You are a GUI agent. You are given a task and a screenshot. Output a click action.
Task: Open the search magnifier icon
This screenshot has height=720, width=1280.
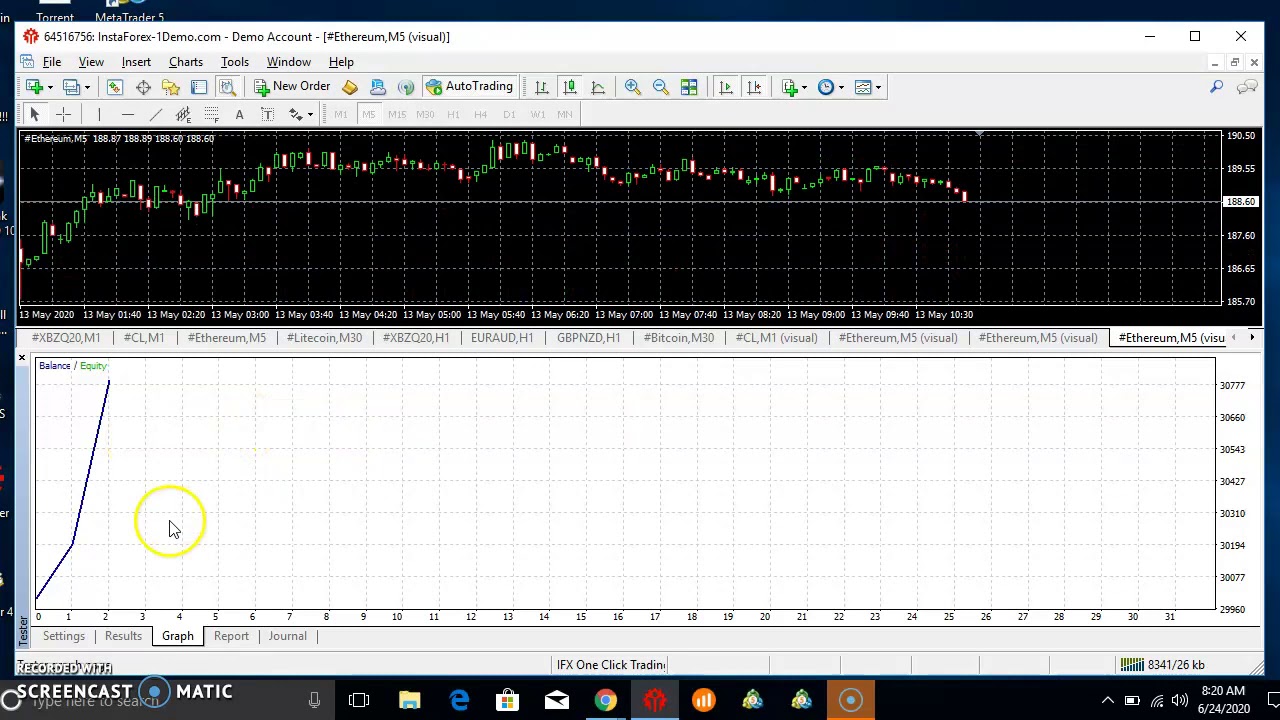(x=1216, y=87)
